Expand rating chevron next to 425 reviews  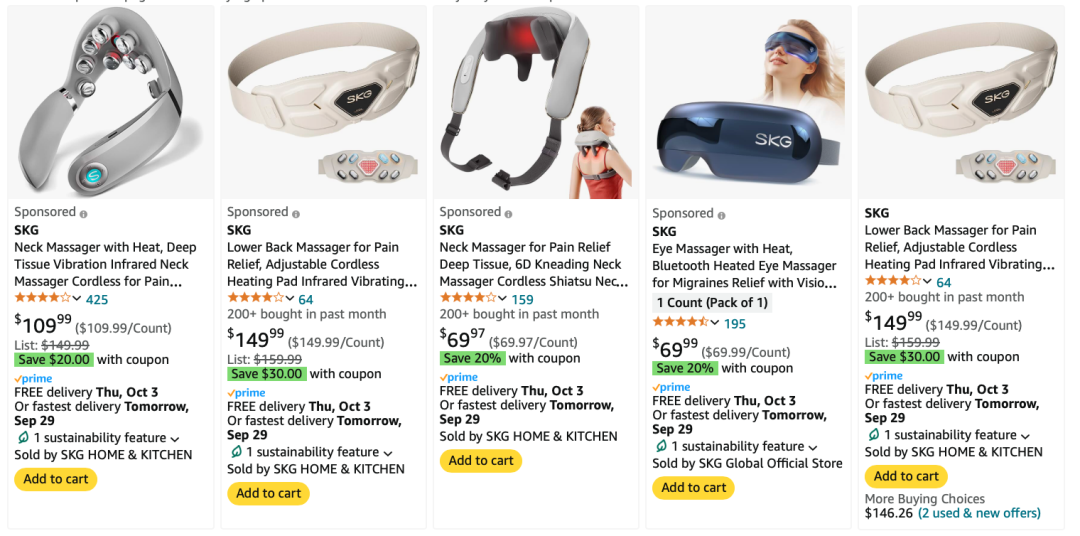click(x=76, y=299)
